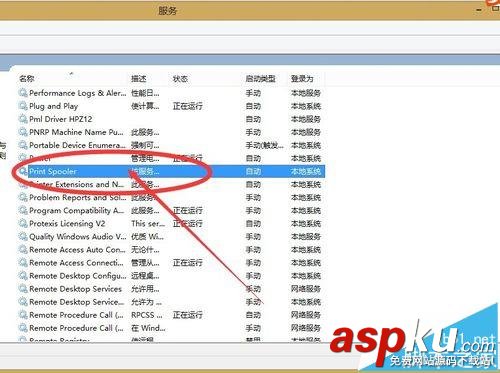
Task: Click 正在运行 status in Plug and Play row
Action: (x=188, y=106)
